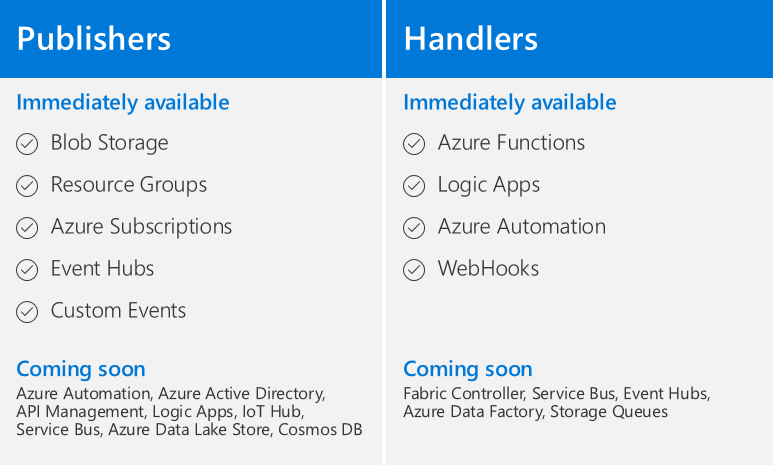Image resolution: width=773 pixels, height=465 pixels.
Task: Click the Blob Storage label
Action: coord(110,143)
